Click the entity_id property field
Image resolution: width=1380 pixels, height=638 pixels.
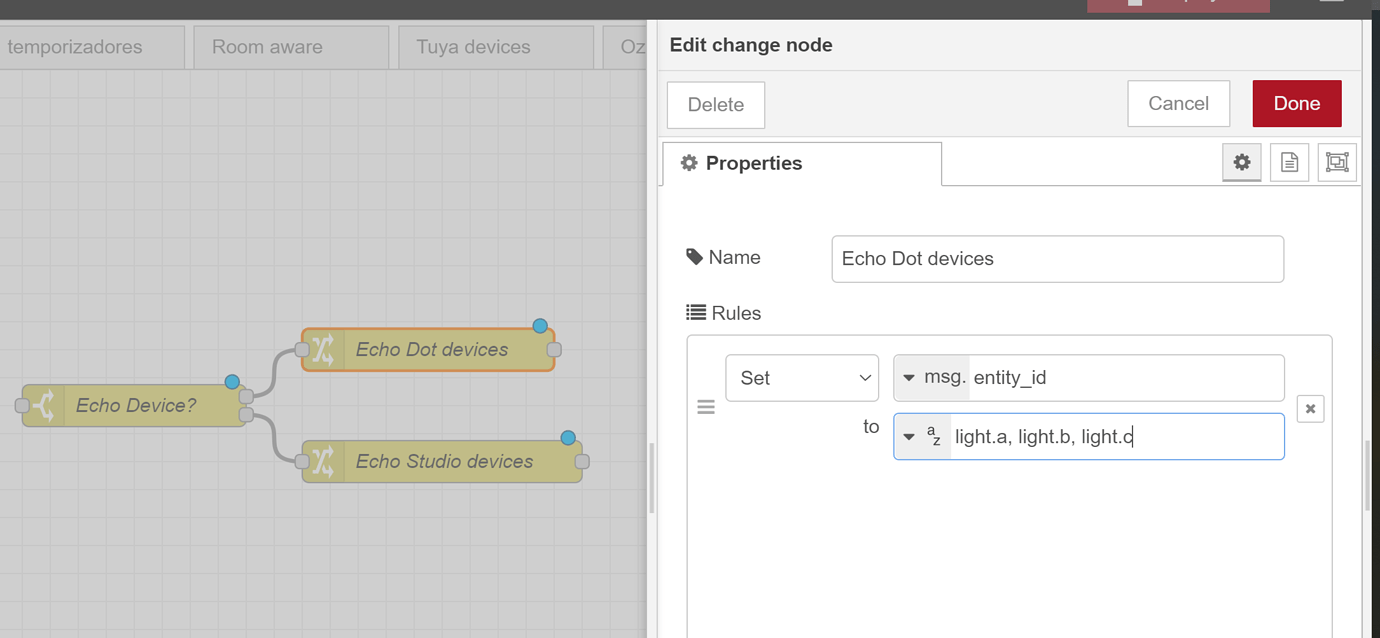tap(1125, 378)
